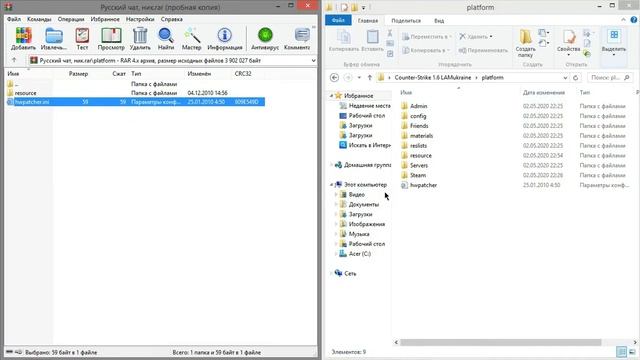Refresh the Explorer folder view
640x360 pixels.
point(576,78)
